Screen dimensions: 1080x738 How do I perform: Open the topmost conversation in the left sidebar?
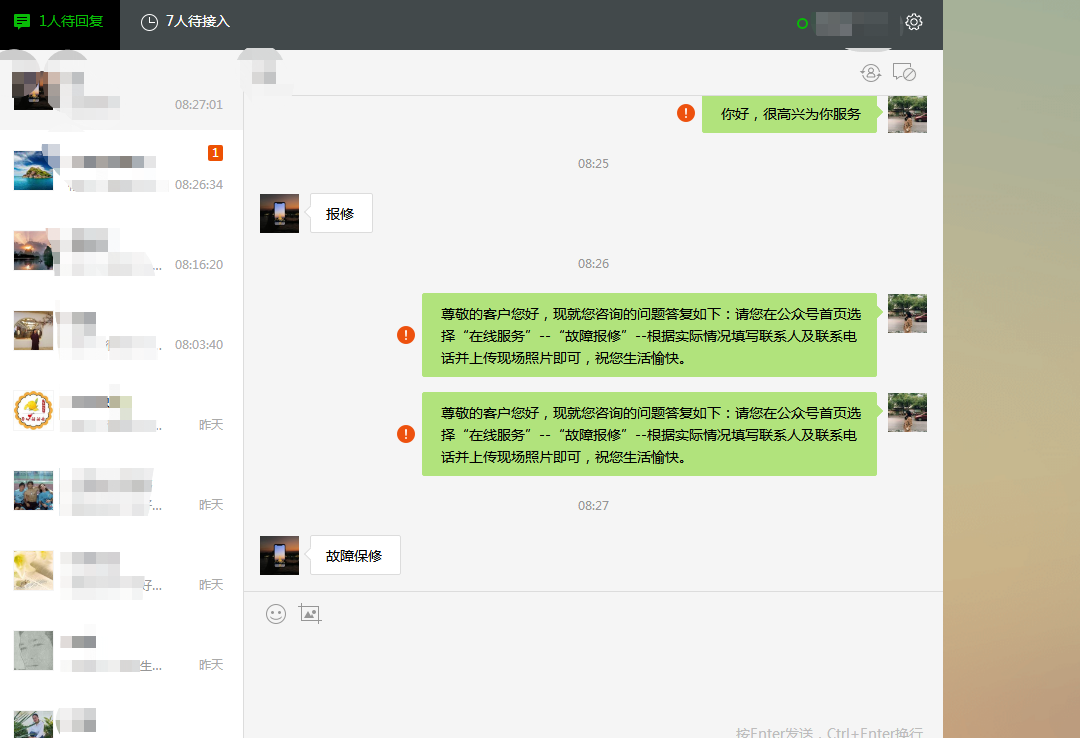pos(120,90)
